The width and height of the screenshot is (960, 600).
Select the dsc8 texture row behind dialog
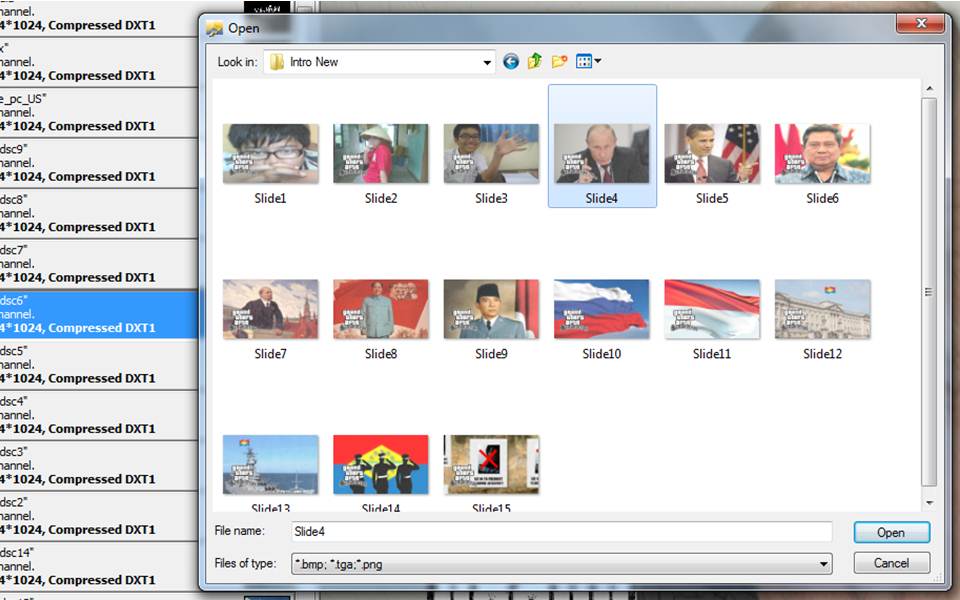click(98, 213)
